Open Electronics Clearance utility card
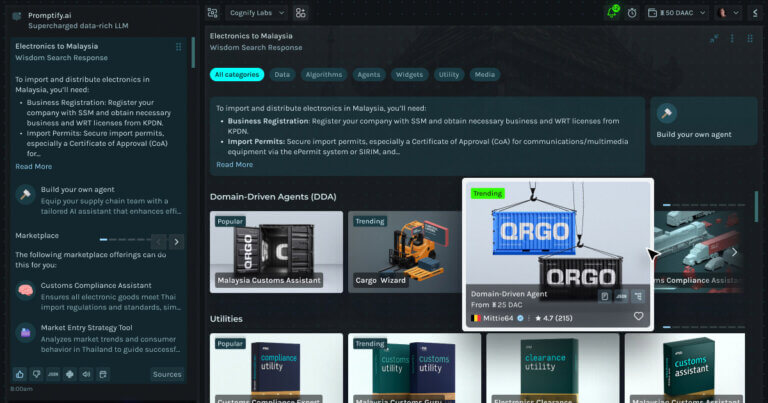Image resolution: width=768 pixels, height=403 pixels. 552,368
